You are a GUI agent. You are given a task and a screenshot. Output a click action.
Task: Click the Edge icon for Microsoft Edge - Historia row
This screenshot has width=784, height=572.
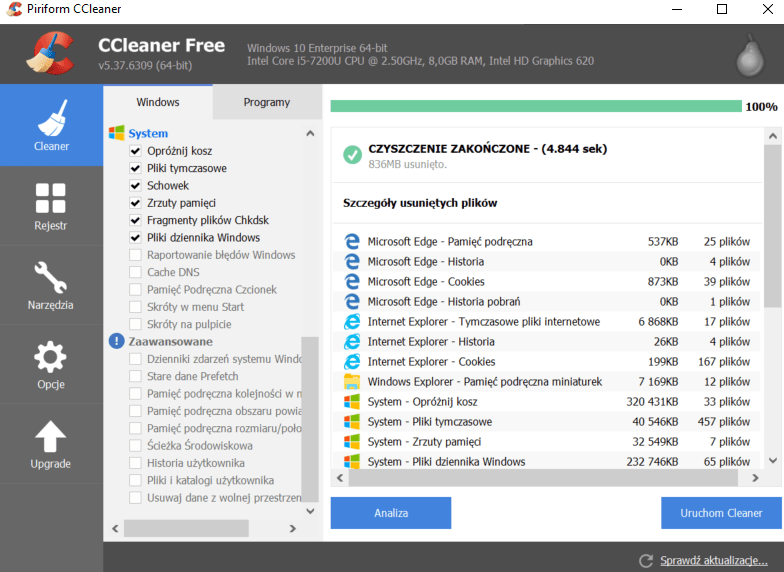point(352,262)
